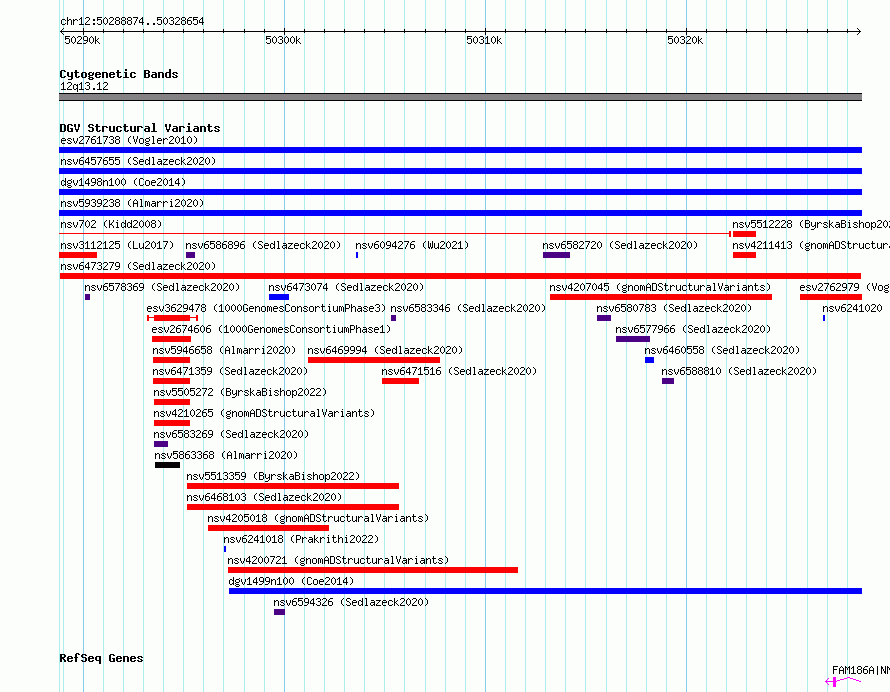This screenshot has width=890, height=692.
Task: Click the magenta FAM186A gene glyph
Action: click(843, 681)
